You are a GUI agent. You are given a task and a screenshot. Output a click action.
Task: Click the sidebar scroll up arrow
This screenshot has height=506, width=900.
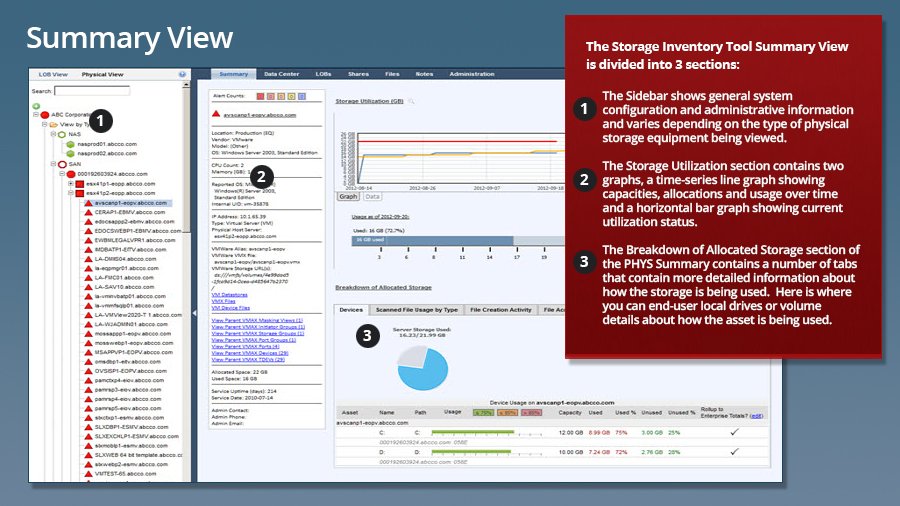click(x=186, y=85)
